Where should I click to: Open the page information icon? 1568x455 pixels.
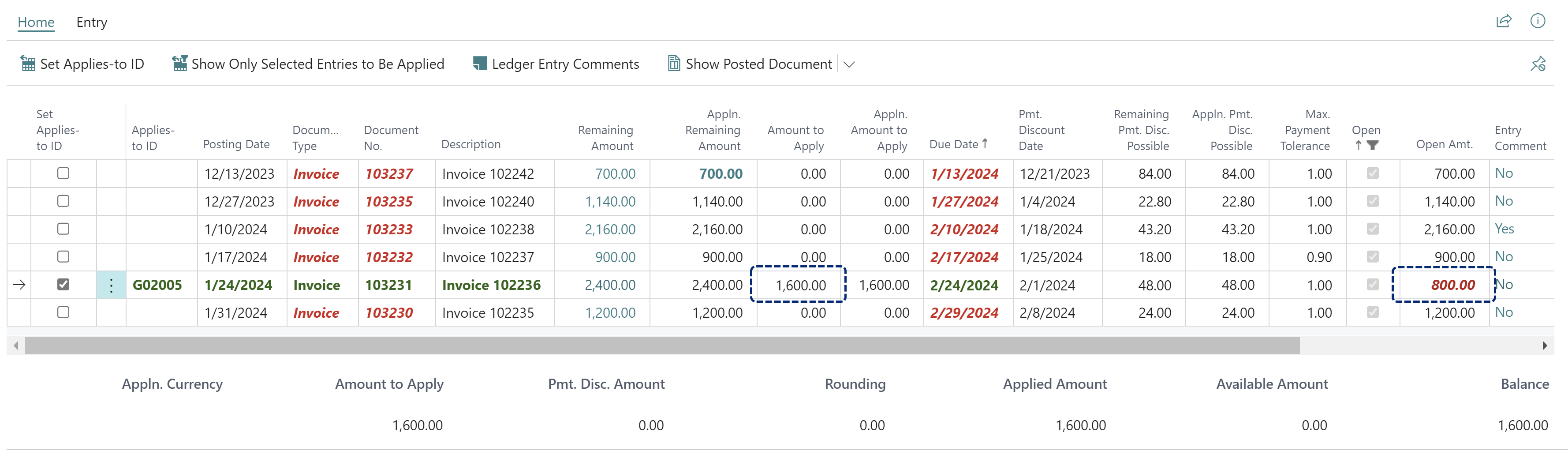1538,21
